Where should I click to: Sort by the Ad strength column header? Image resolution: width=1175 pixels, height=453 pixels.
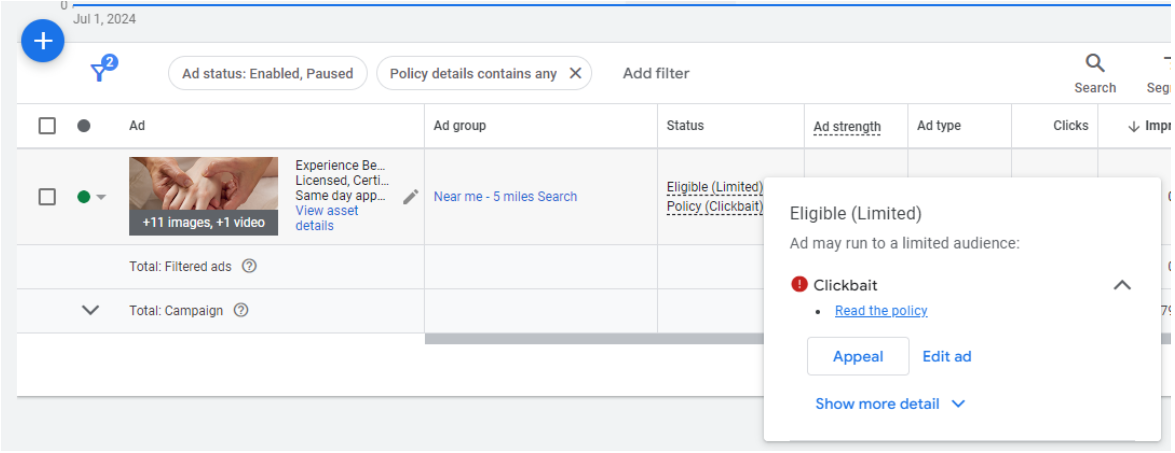click(x=847, y=126)
